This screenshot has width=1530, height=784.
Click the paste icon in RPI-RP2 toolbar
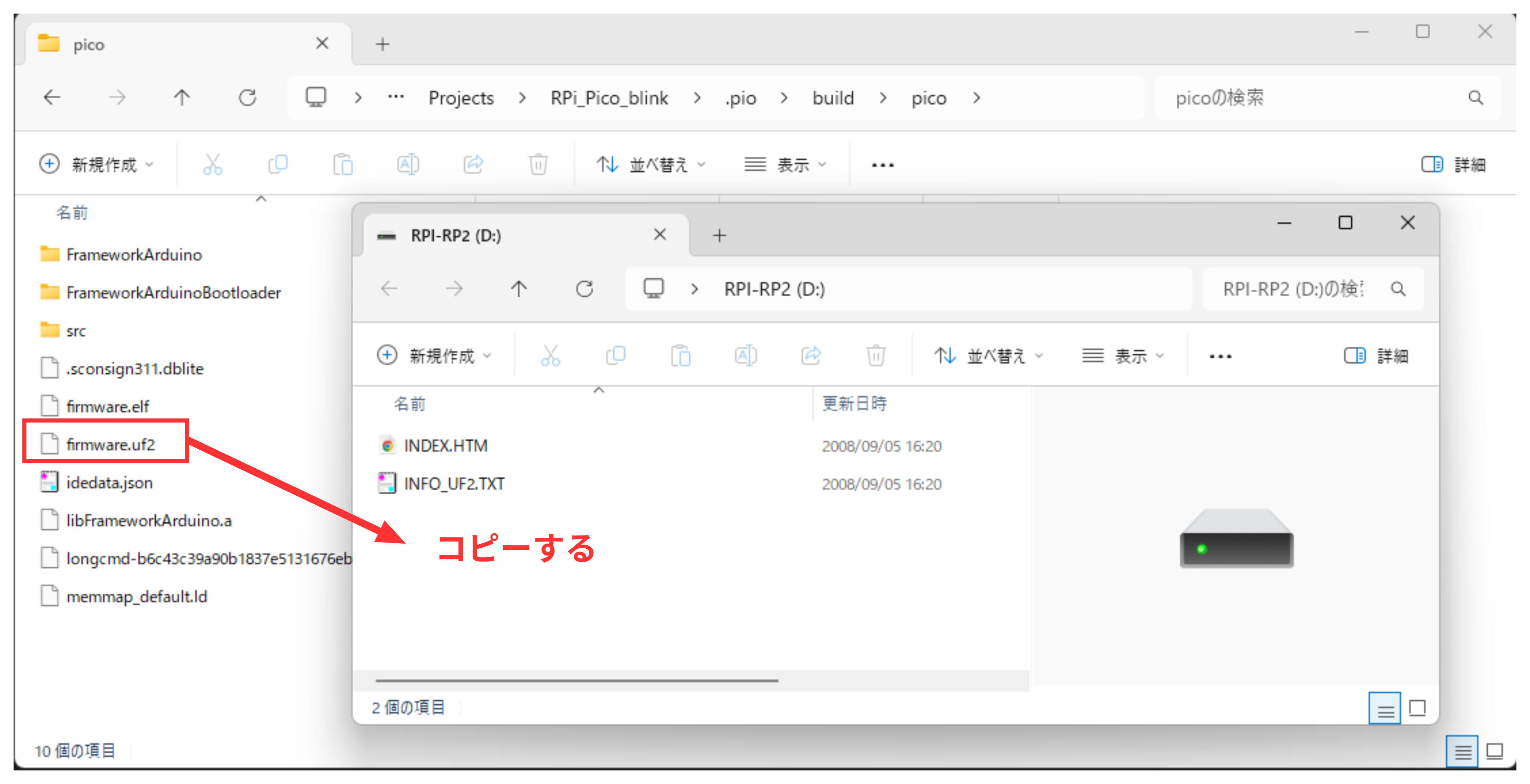[681, 356]
